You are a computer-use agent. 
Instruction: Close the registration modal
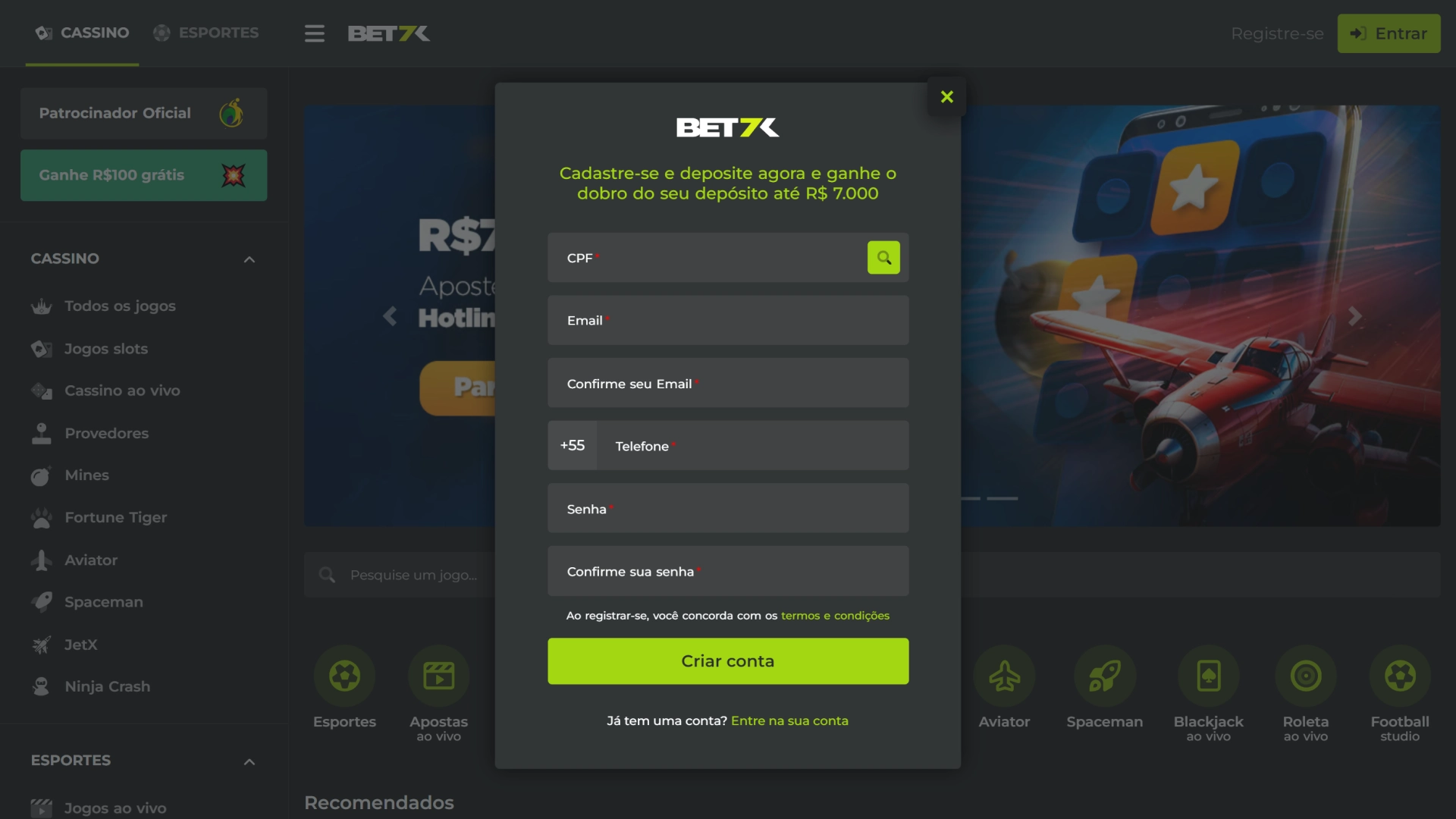tap(946, 97)
